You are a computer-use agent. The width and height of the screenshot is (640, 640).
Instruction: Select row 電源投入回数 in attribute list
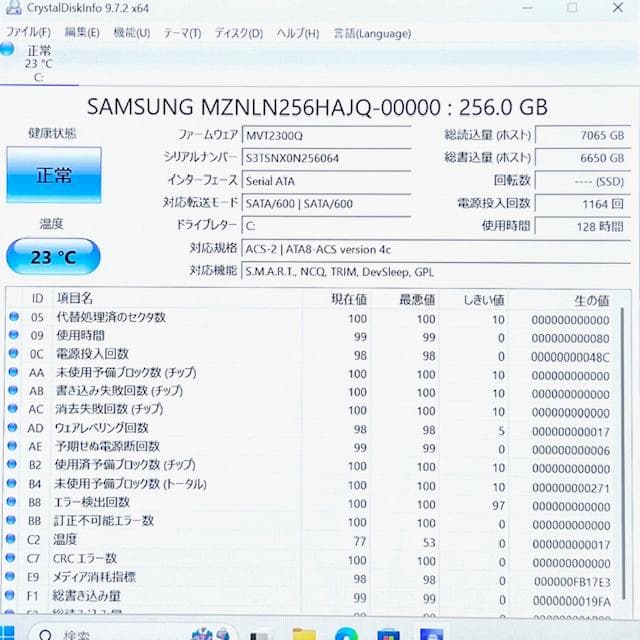coord(310,355)
